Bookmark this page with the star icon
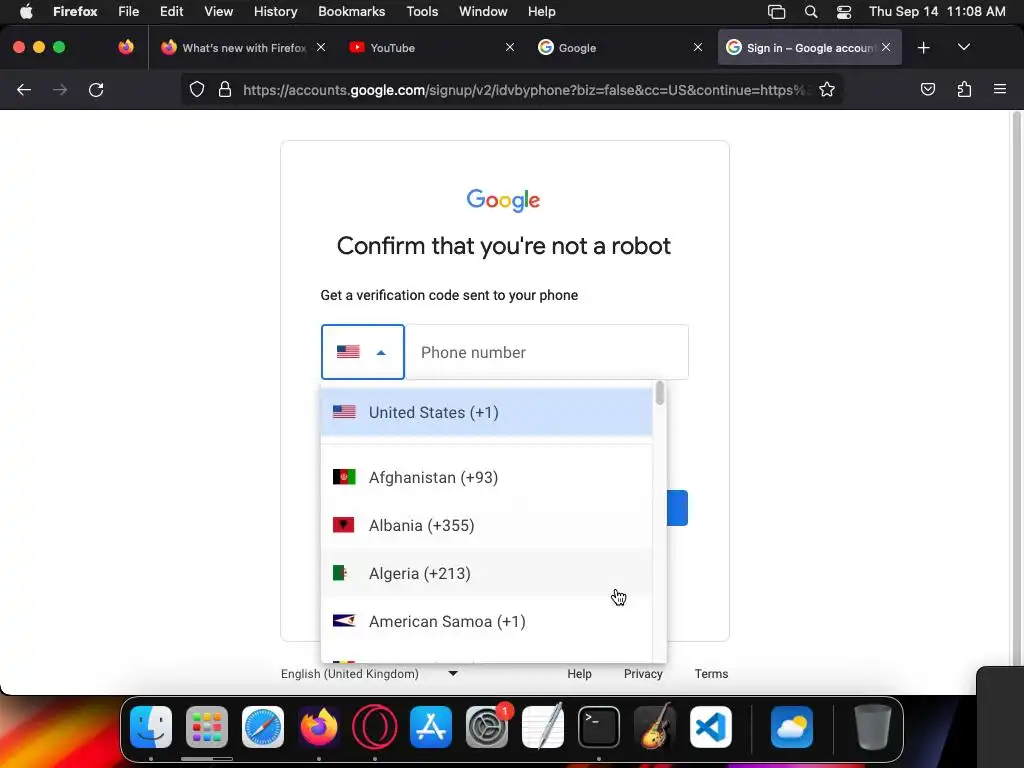Screen dimensions: 1024x768 point(827,89)
